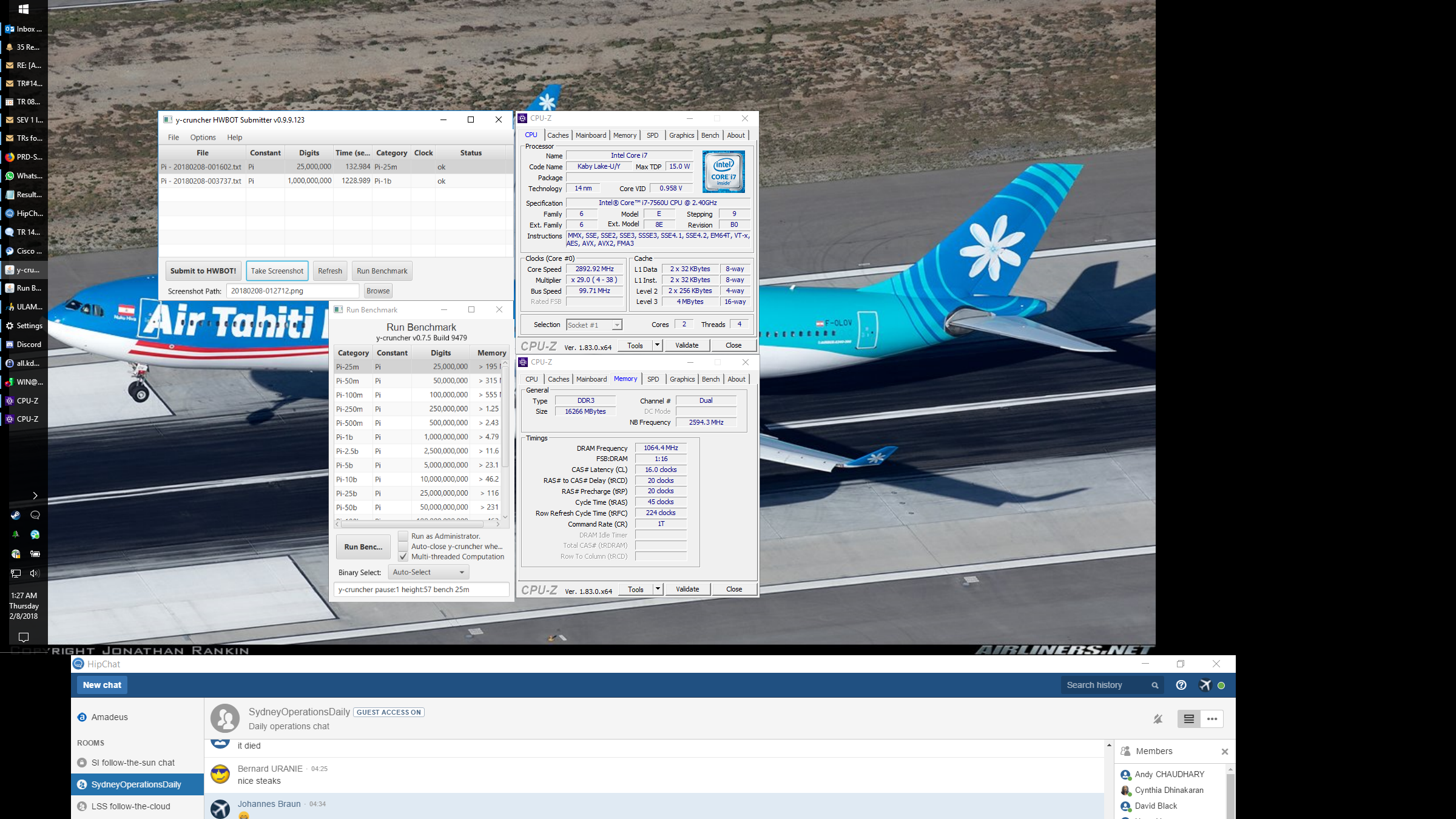Screen dimensions: 1456x819
Task: Open the File menu in y-cruncher Submitter
Action: (x=174, y=137)
